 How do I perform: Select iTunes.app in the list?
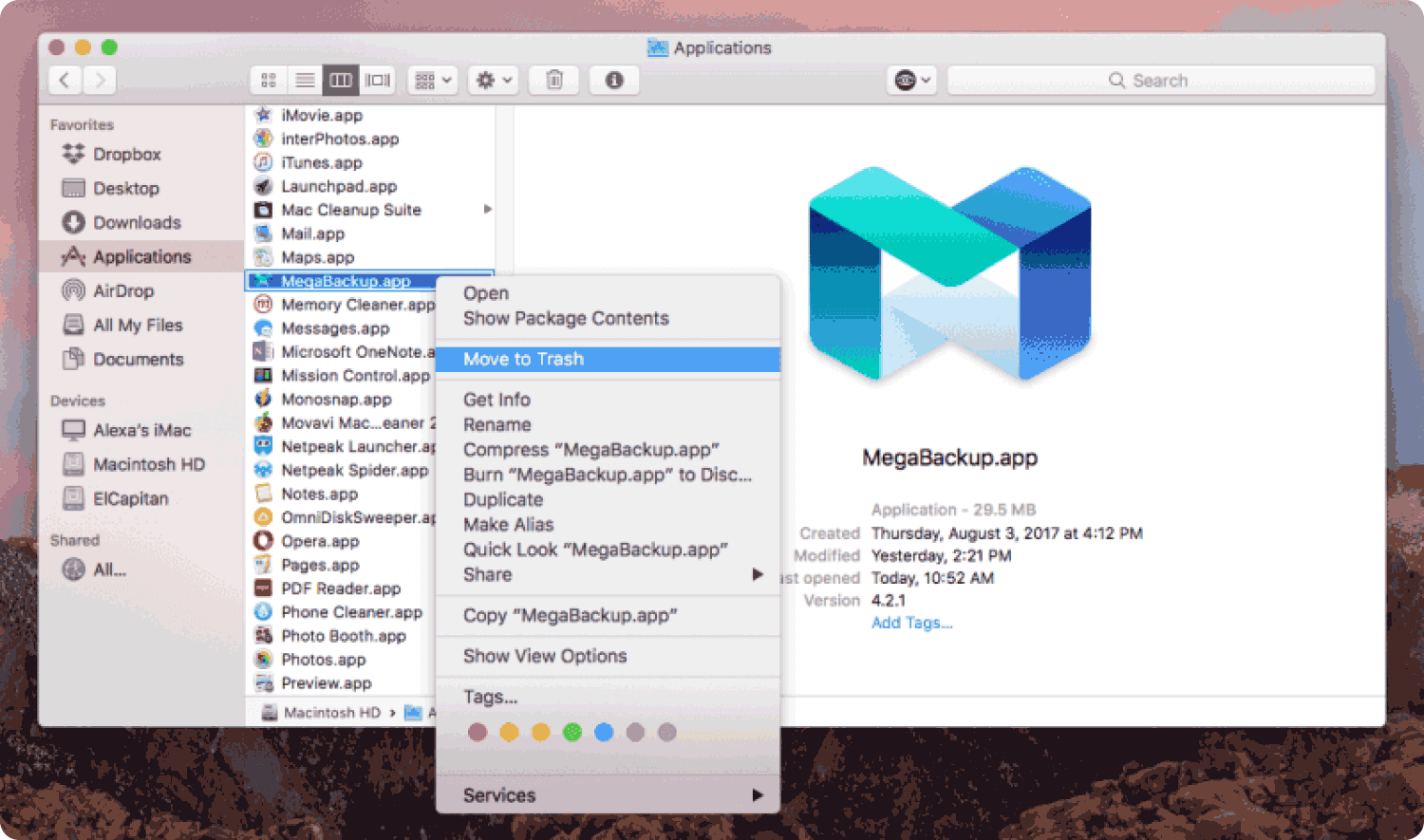[321, 162]
